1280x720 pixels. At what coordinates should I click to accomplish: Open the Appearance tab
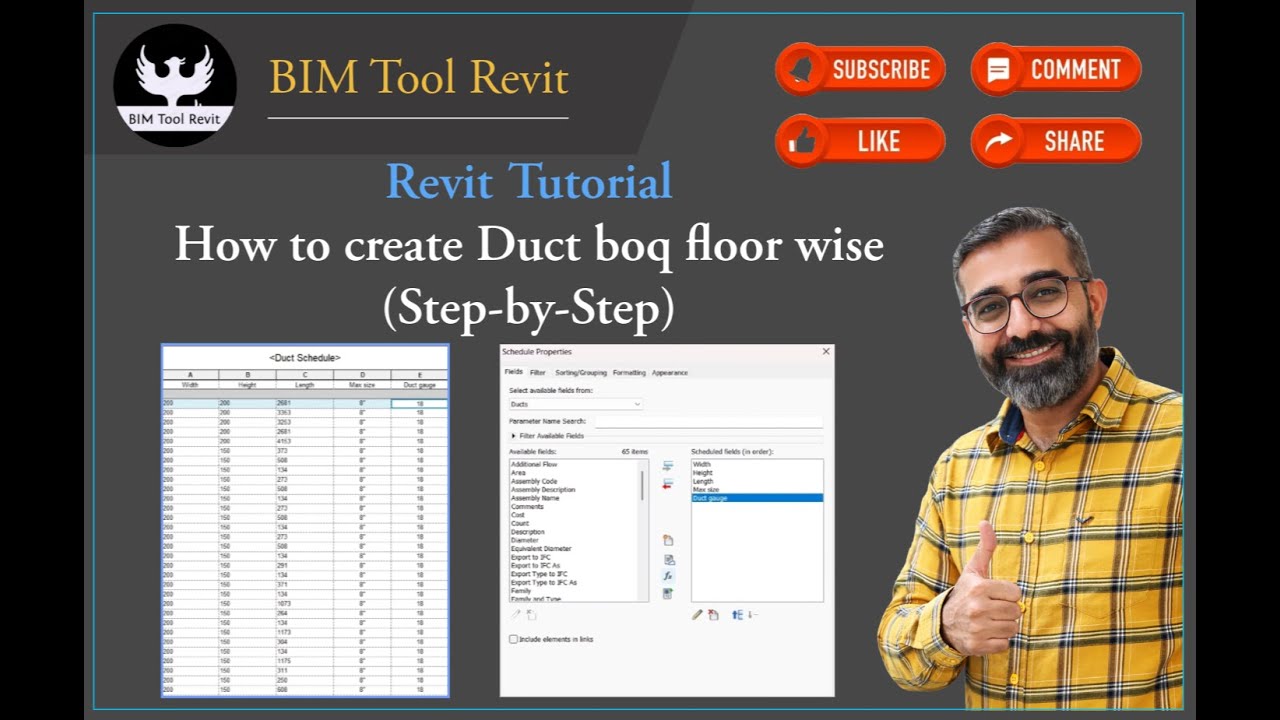click(x=670, y=372)
